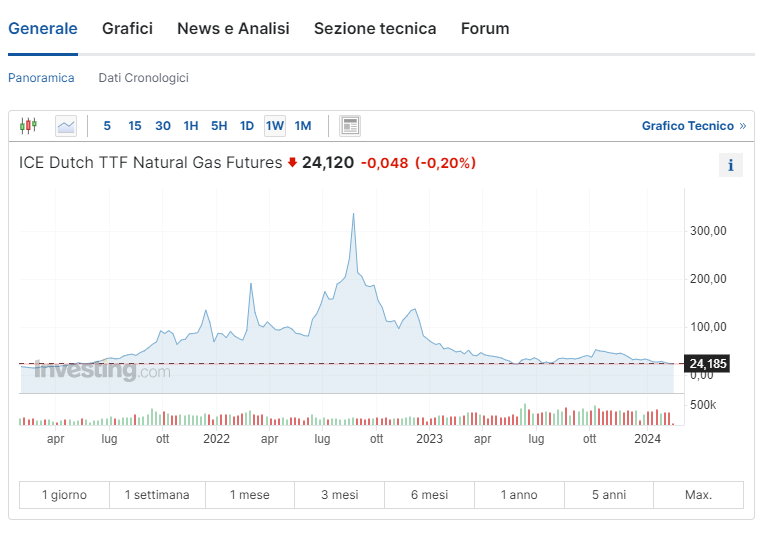Select the 1W chart interval
This screenshot has height=541, width=772.
tap(275, 126)
